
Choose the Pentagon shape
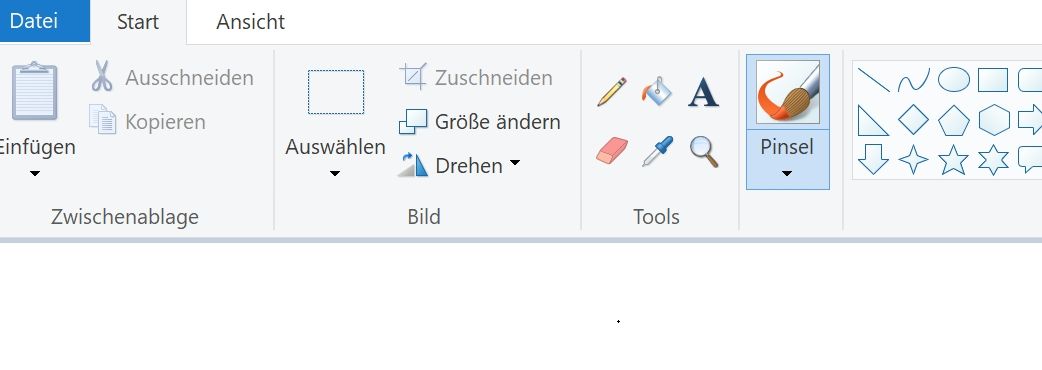pos(954,120)
